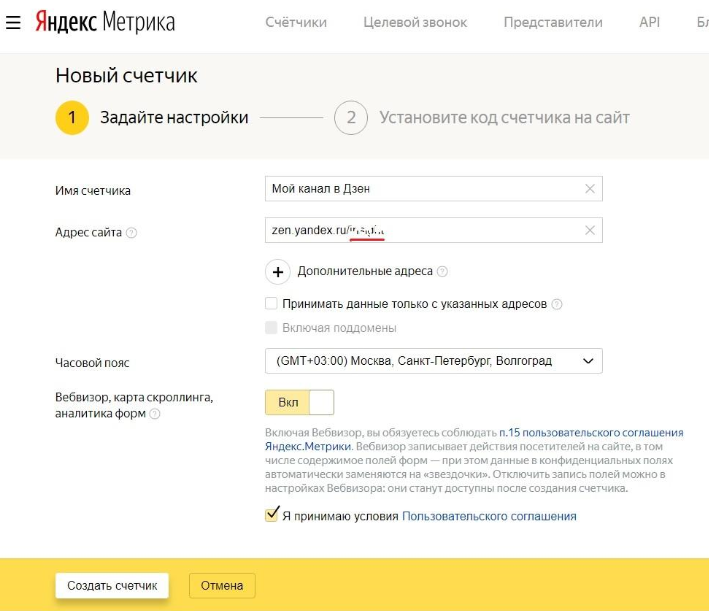This screenshot has width=709, height=611.
Task: Clear the Имя счетчика field with X
Action: [590, 189]
